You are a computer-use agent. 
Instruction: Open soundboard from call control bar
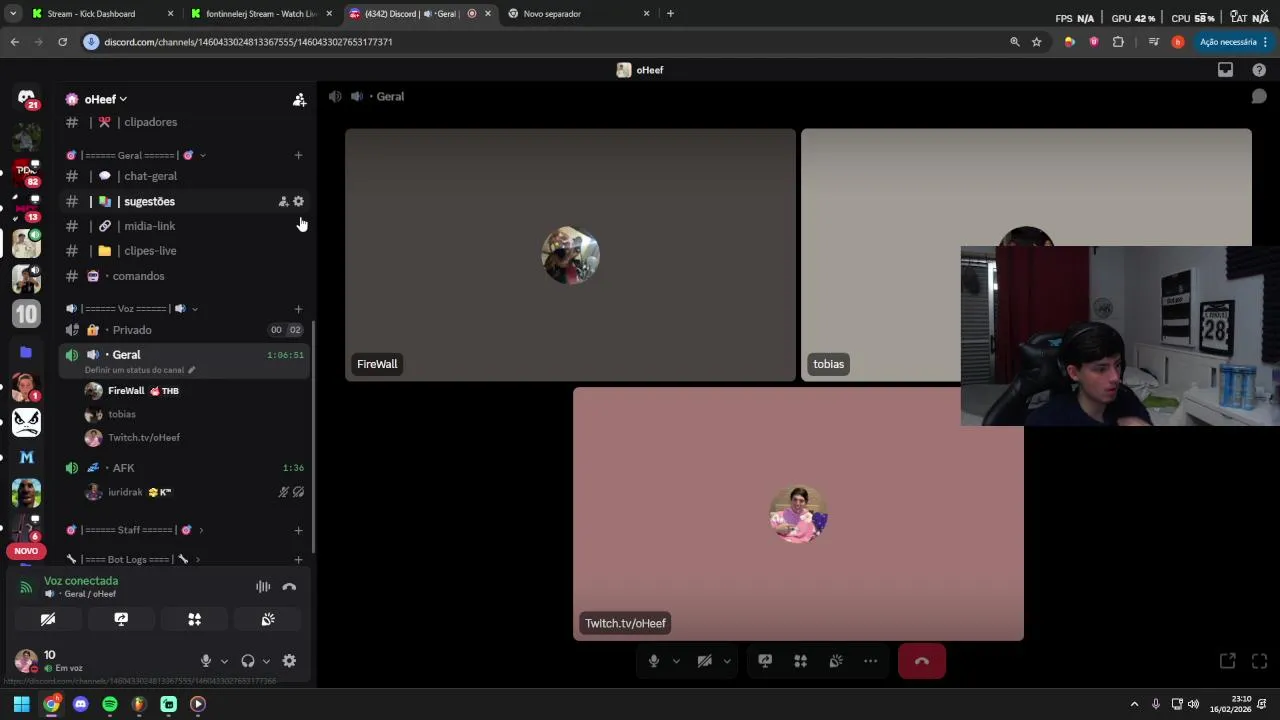(836, 661)
